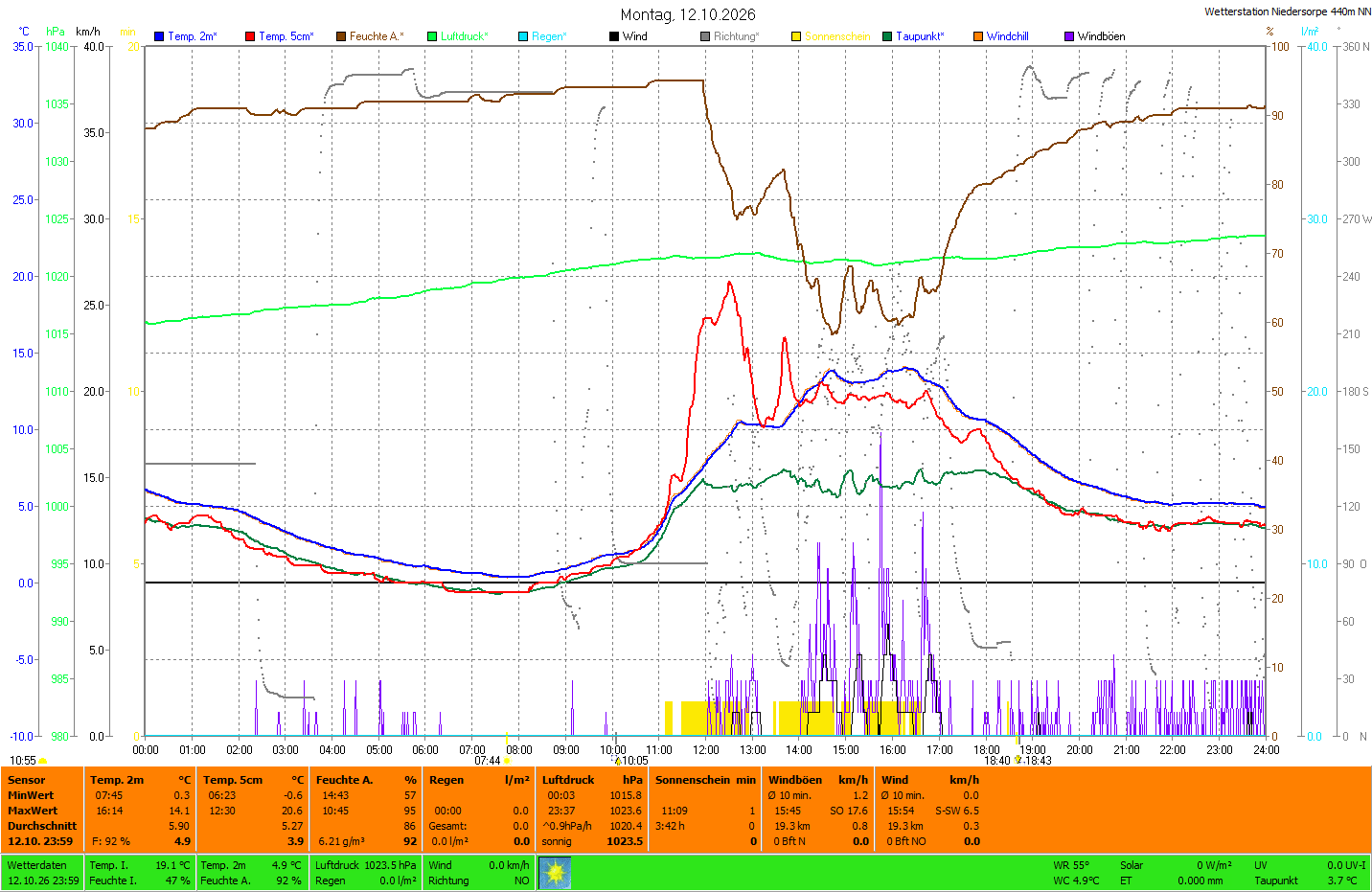Click the '12:00' time axis label

(x=706, y=749)
